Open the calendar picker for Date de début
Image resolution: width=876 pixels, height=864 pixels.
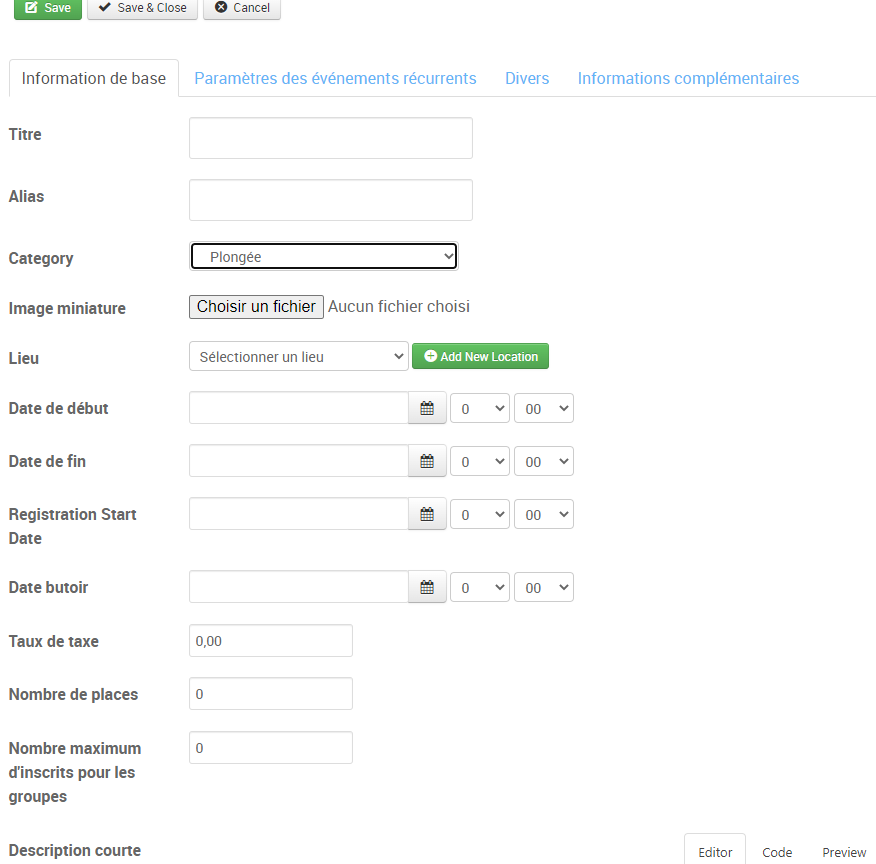point(427,408)
